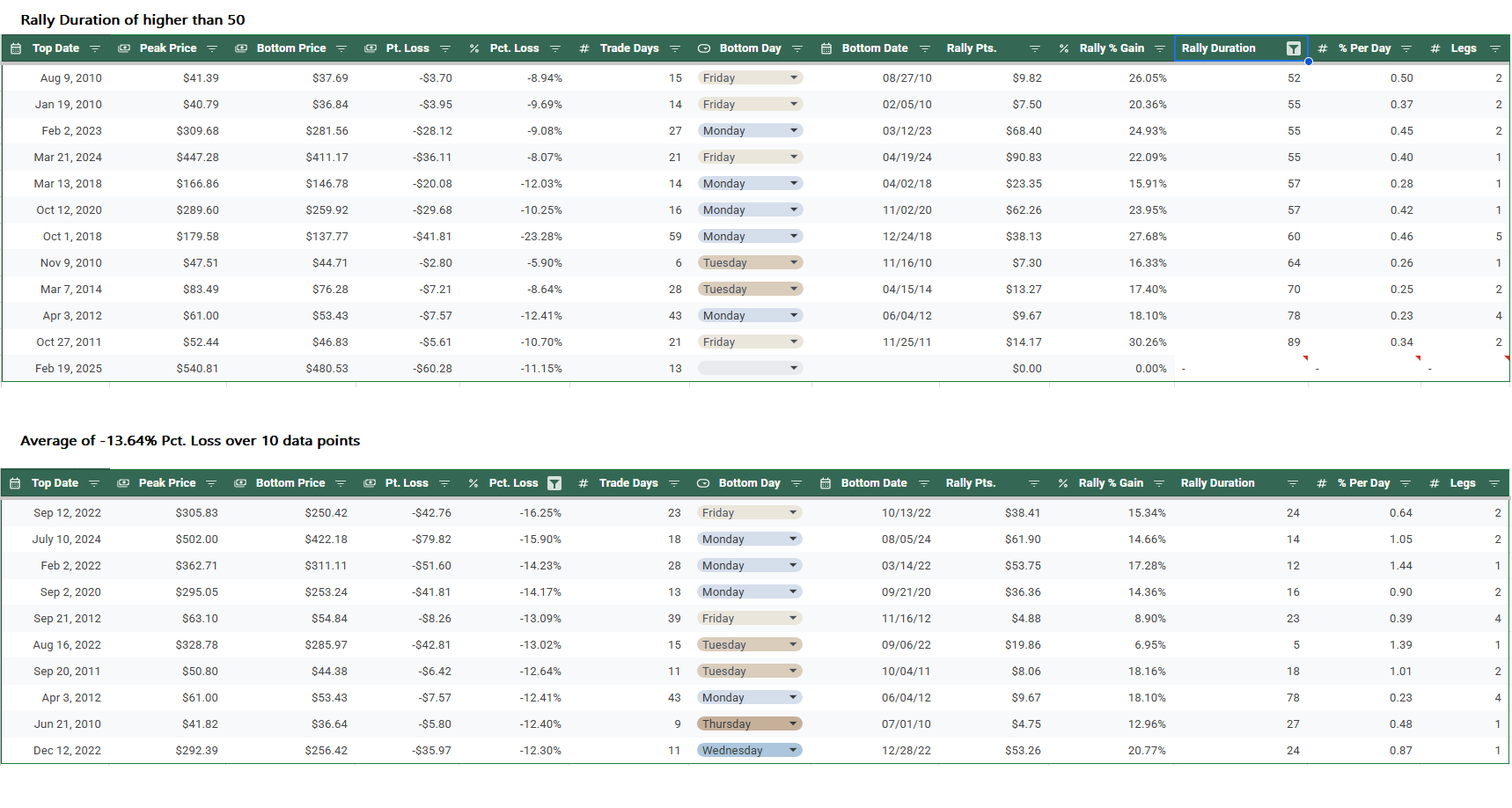The height and width of the screenshot is (808, 1512).
Task: Click dropdown-type icon beside upper Bottom Day header
Action: [704, 49]
